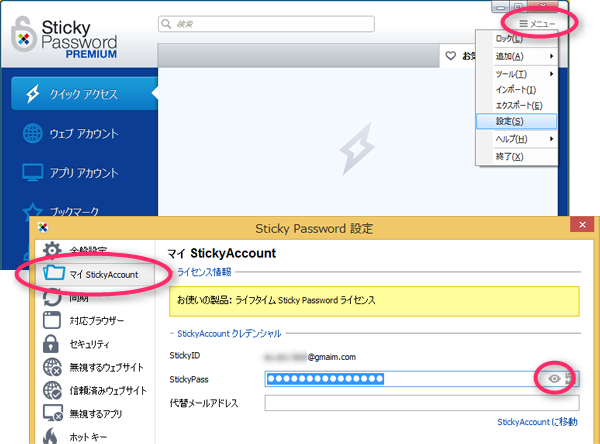This screenshot has height=444, width=600.
Task: Click the search box in main window
Action: tap(266, 24)
